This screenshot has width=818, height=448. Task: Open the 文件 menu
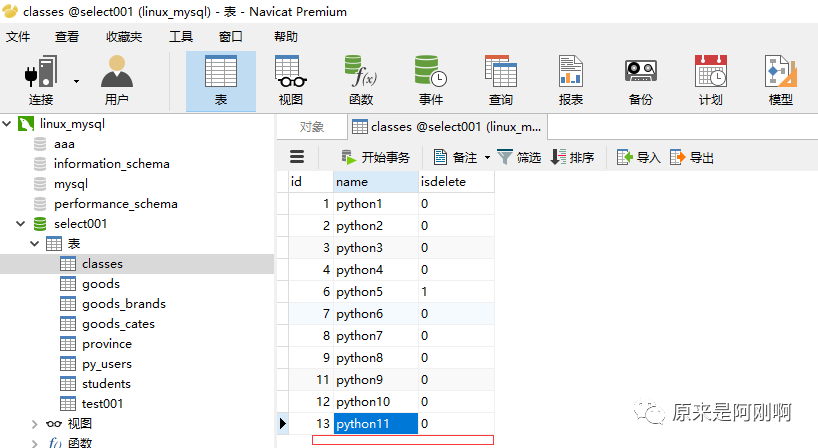pos(18,37)
